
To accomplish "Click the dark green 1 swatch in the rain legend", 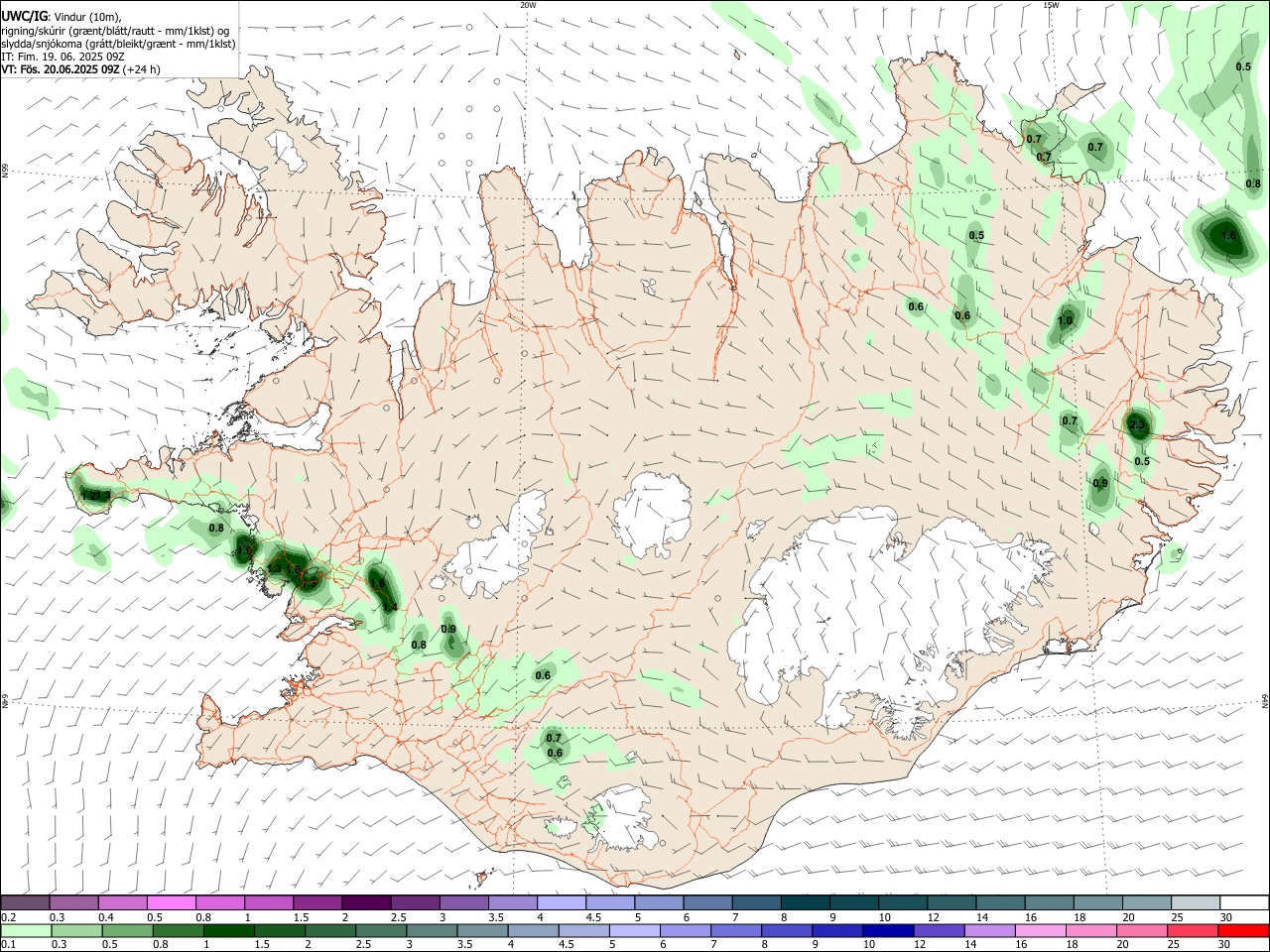I will 228,930.
